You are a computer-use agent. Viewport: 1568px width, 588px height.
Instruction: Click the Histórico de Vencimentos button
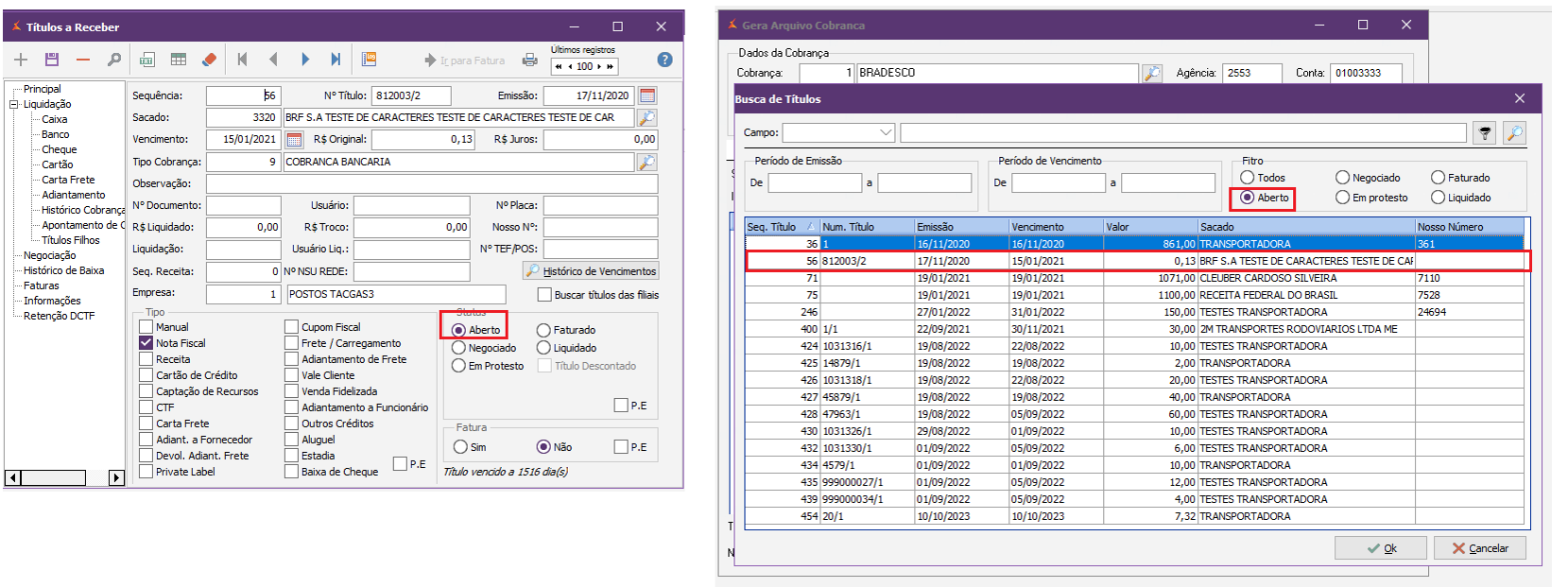592,271
